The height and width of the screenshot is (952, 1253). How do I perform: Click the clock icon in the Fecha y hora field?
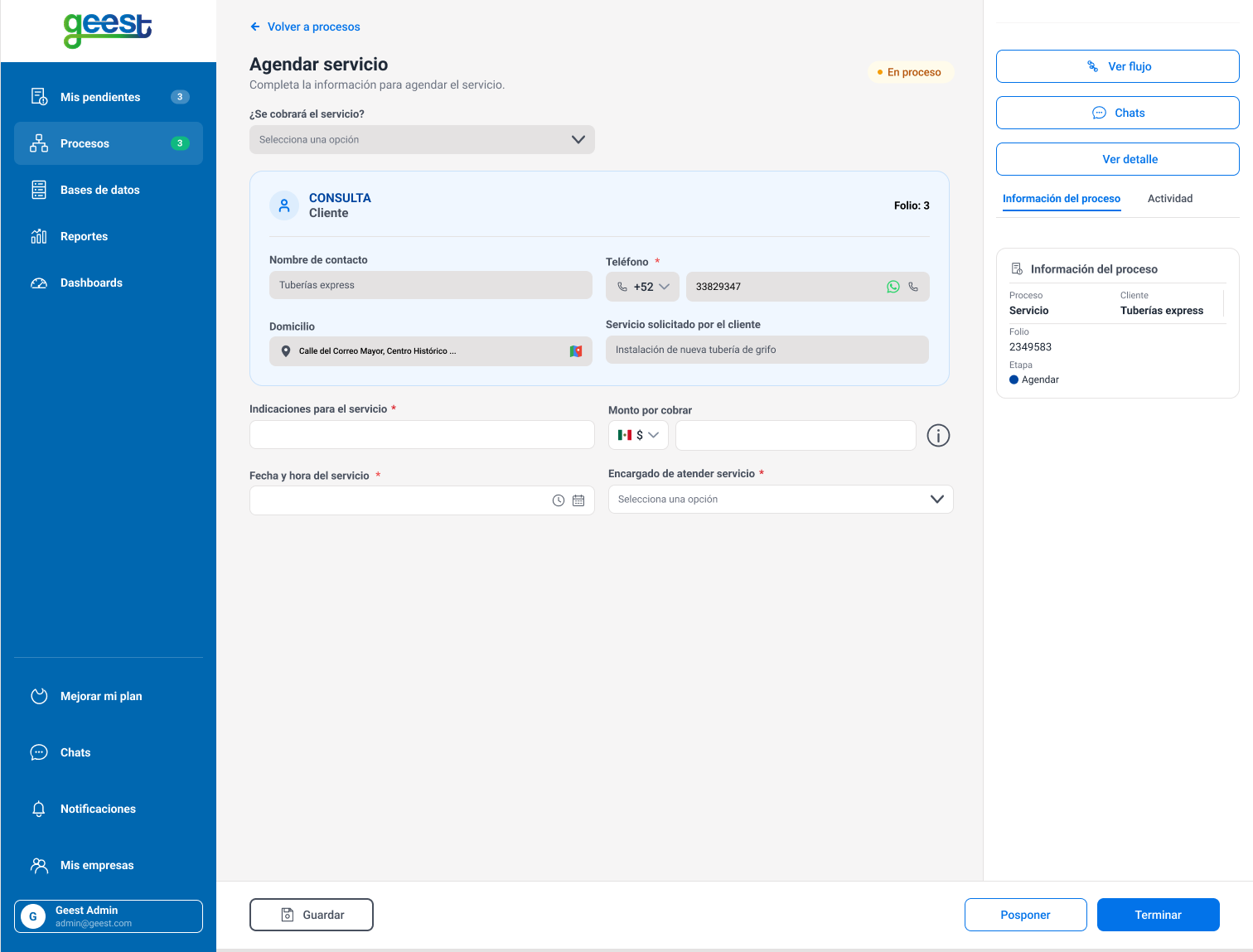[x=559, y=500]
